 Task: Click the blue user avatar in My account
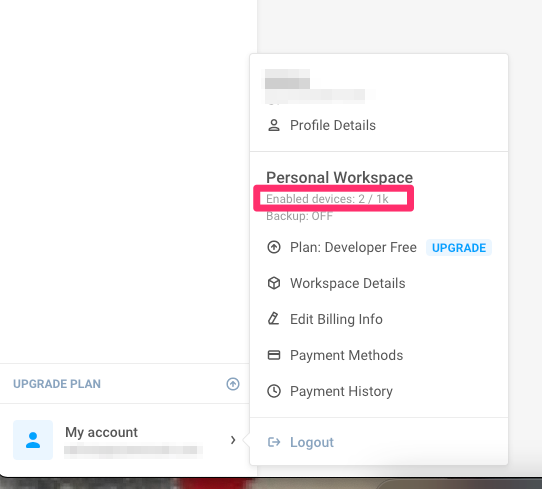pos(33,440)
